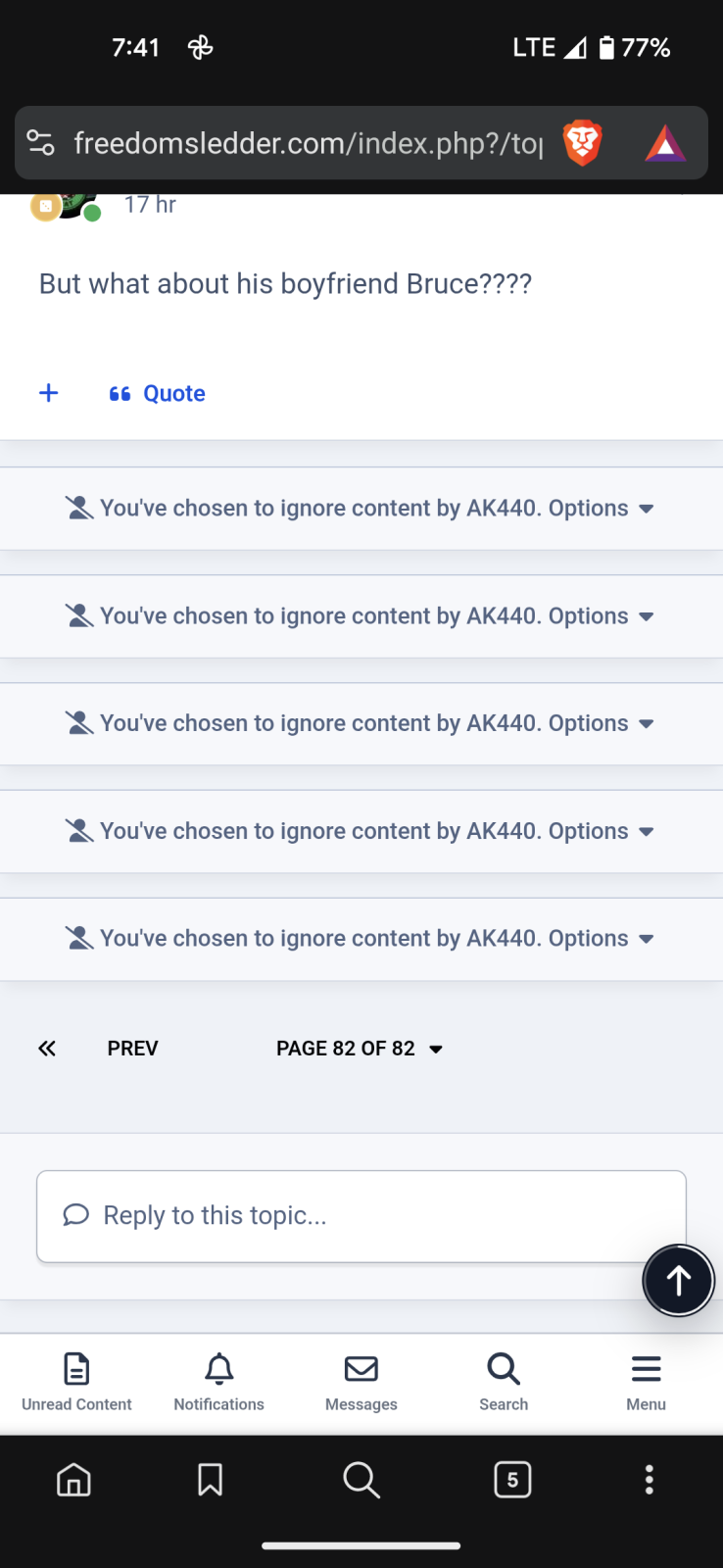Tap the Brave Shields lion icon
723x1568 pixels.
pos(582,143)
